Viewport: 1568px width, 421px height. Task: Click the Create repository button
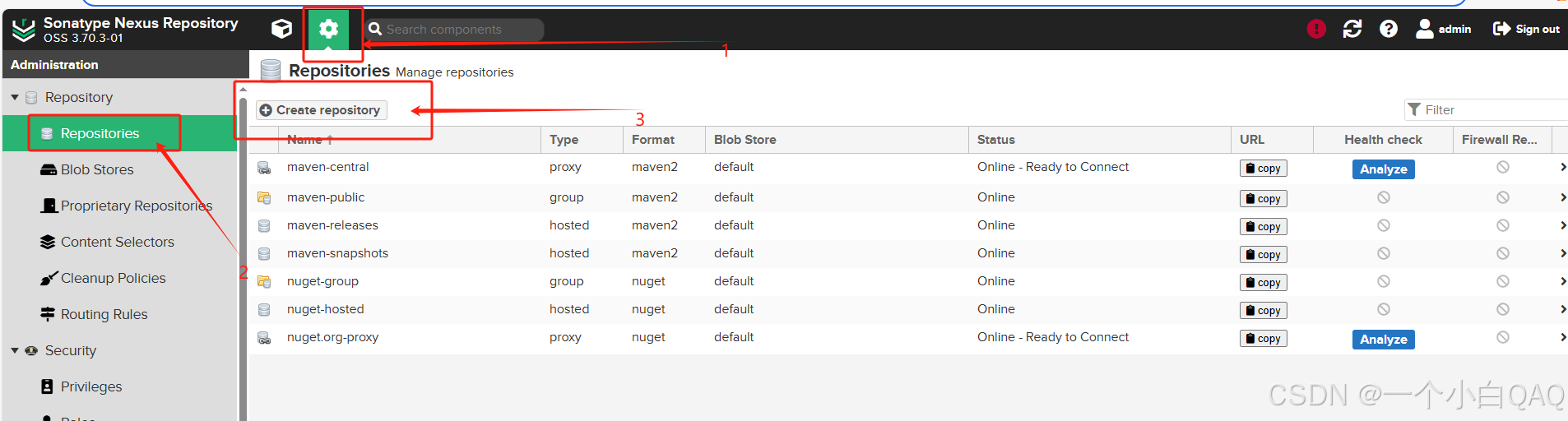321,110
